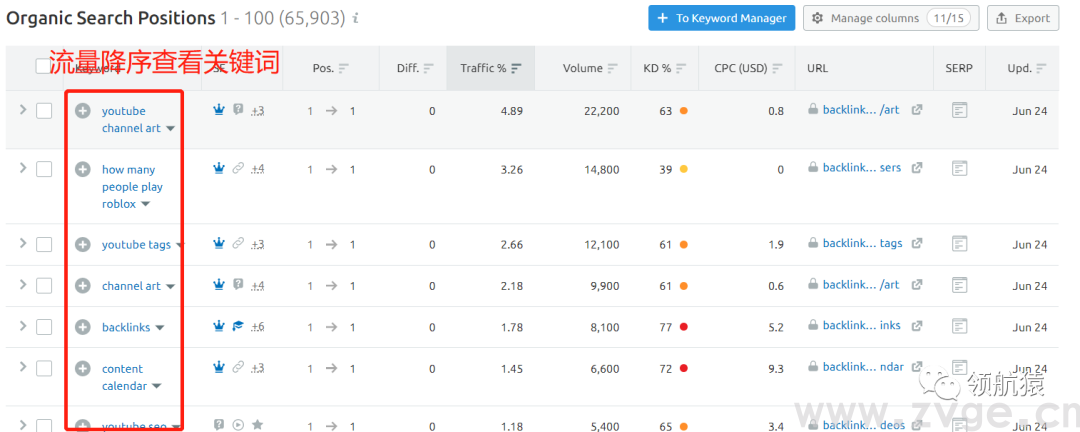Click the plus icon beside 'youtube channel art'
The width and height of the screenshot is (1080, 432).
83,111
